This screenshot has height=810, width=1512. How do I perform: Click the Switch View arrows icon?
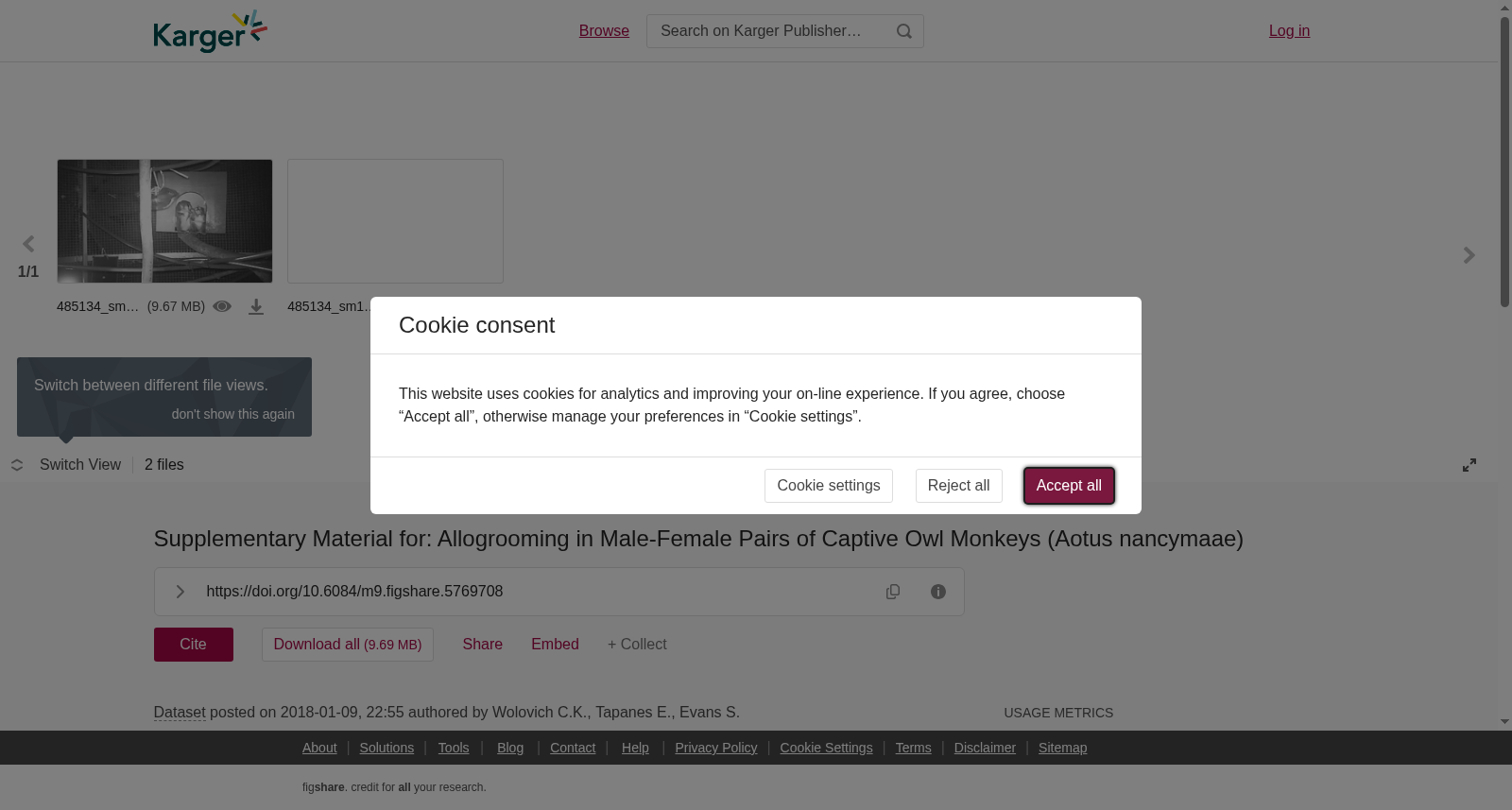pyautogui.click(x=17, y=465)
